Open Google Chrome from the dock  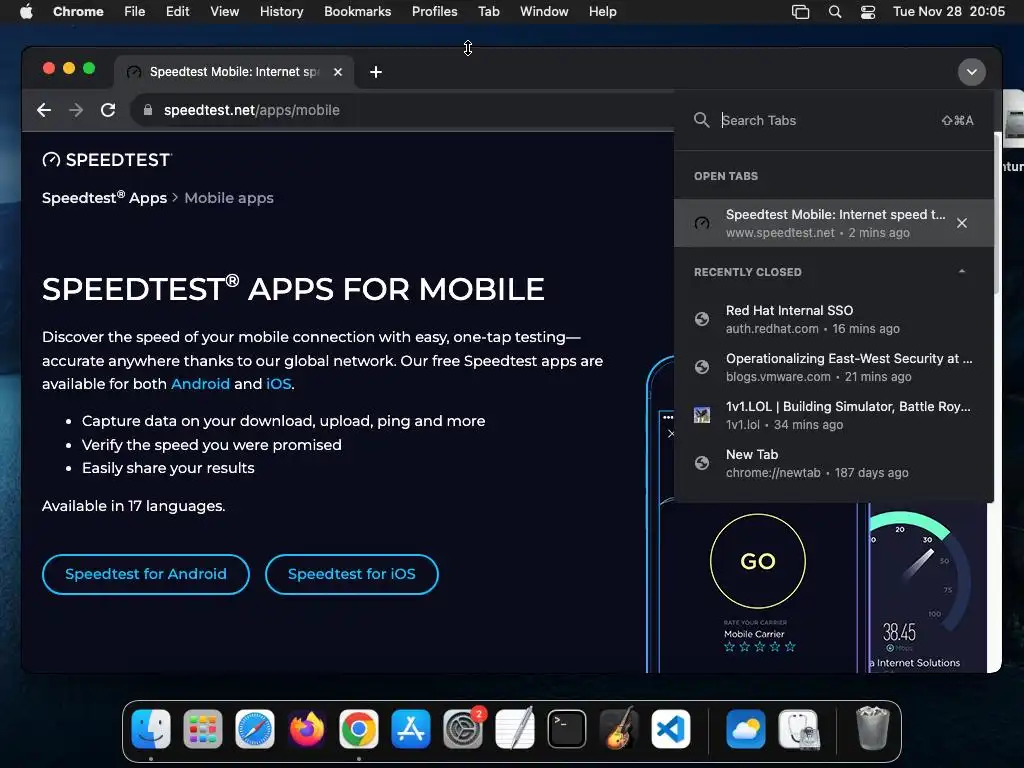(359, 729)
